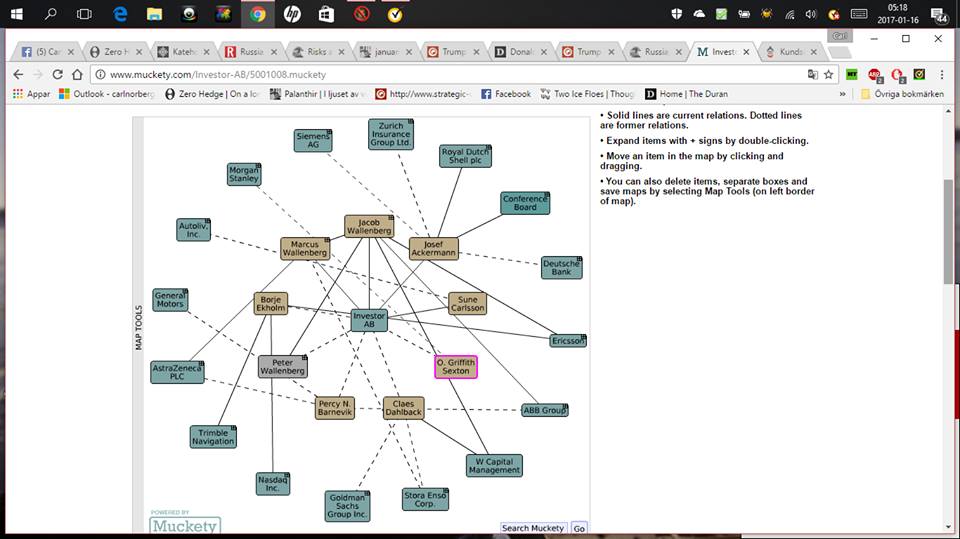This screenshot has height=539, width=960.
Task: Click the Search Muckety input field
Action: (533, 528)
